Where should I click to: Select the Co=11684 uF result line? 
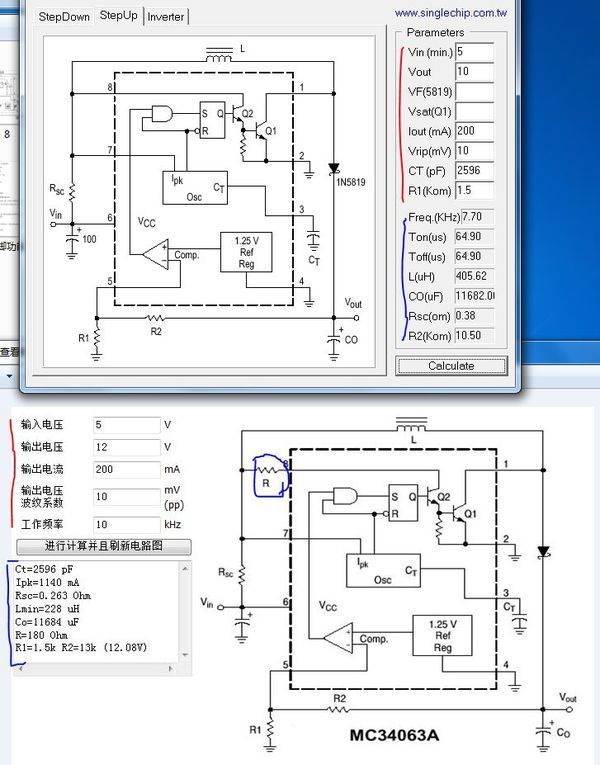pyautogui.click(x=47, y=622)
